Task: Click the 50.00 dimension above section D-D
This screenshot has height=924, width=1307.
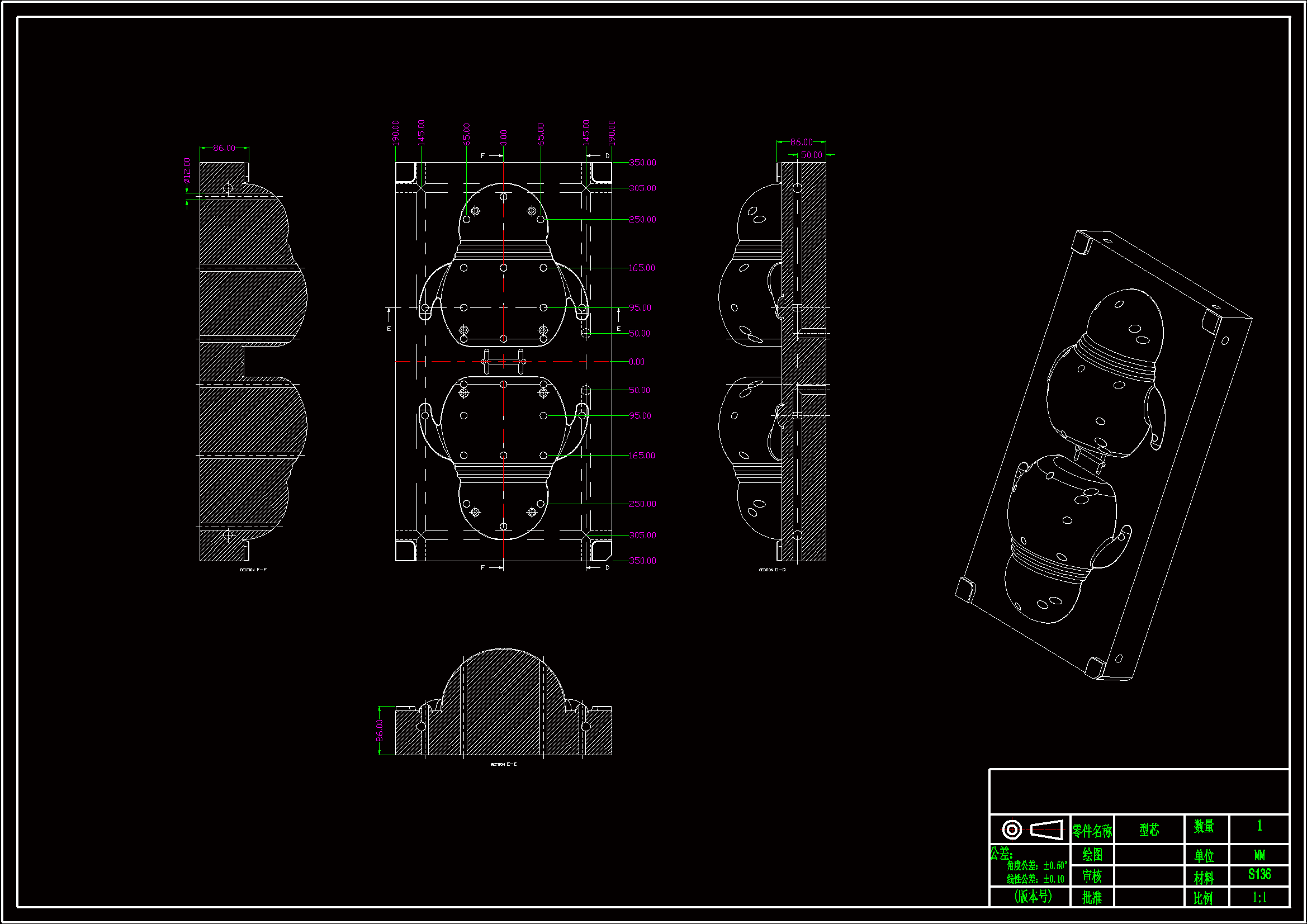Action: pyautogui.click(x=811, y=155)
